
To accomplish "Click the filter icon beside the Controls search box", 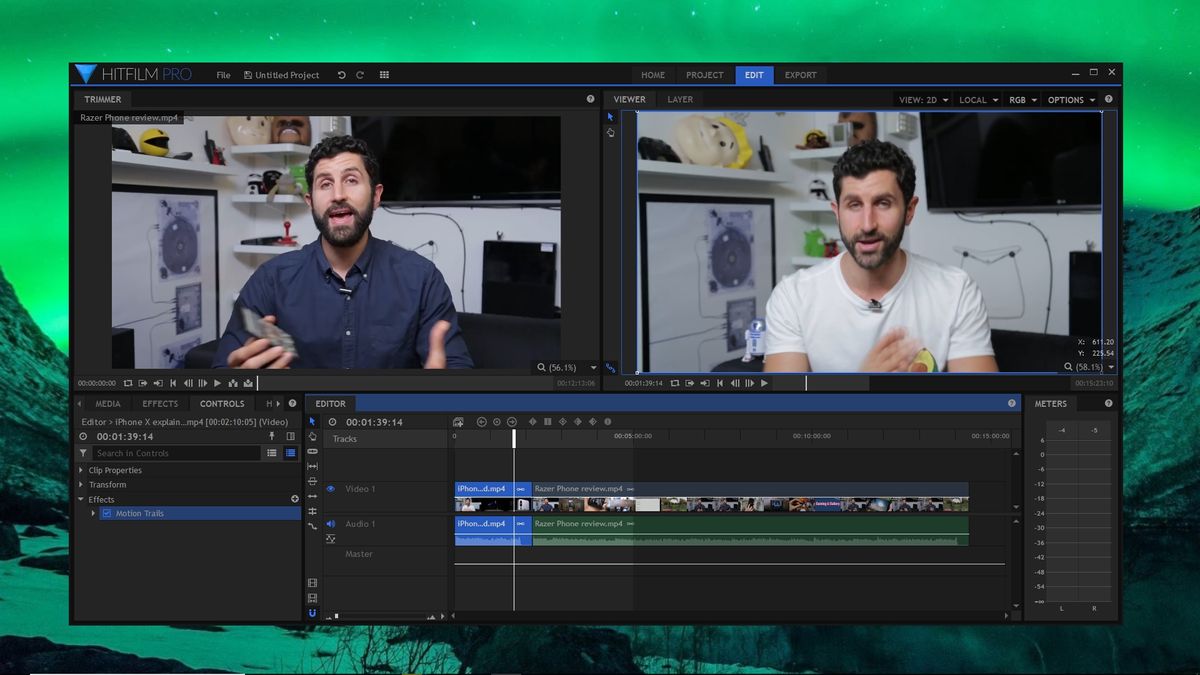I will coord(83,453).
